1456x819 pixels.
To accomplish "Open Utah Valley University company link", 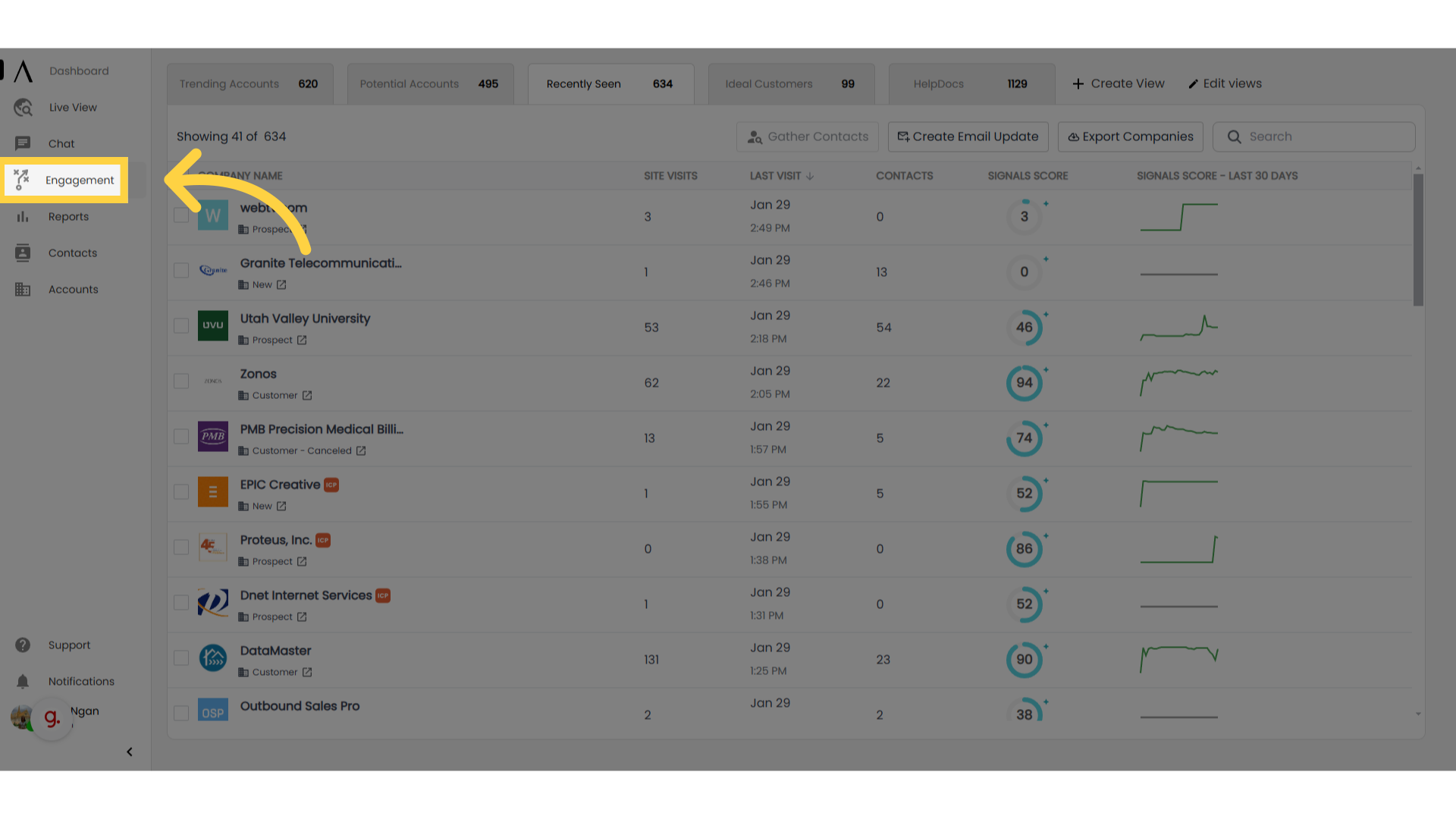I will (x=305, y=319).
